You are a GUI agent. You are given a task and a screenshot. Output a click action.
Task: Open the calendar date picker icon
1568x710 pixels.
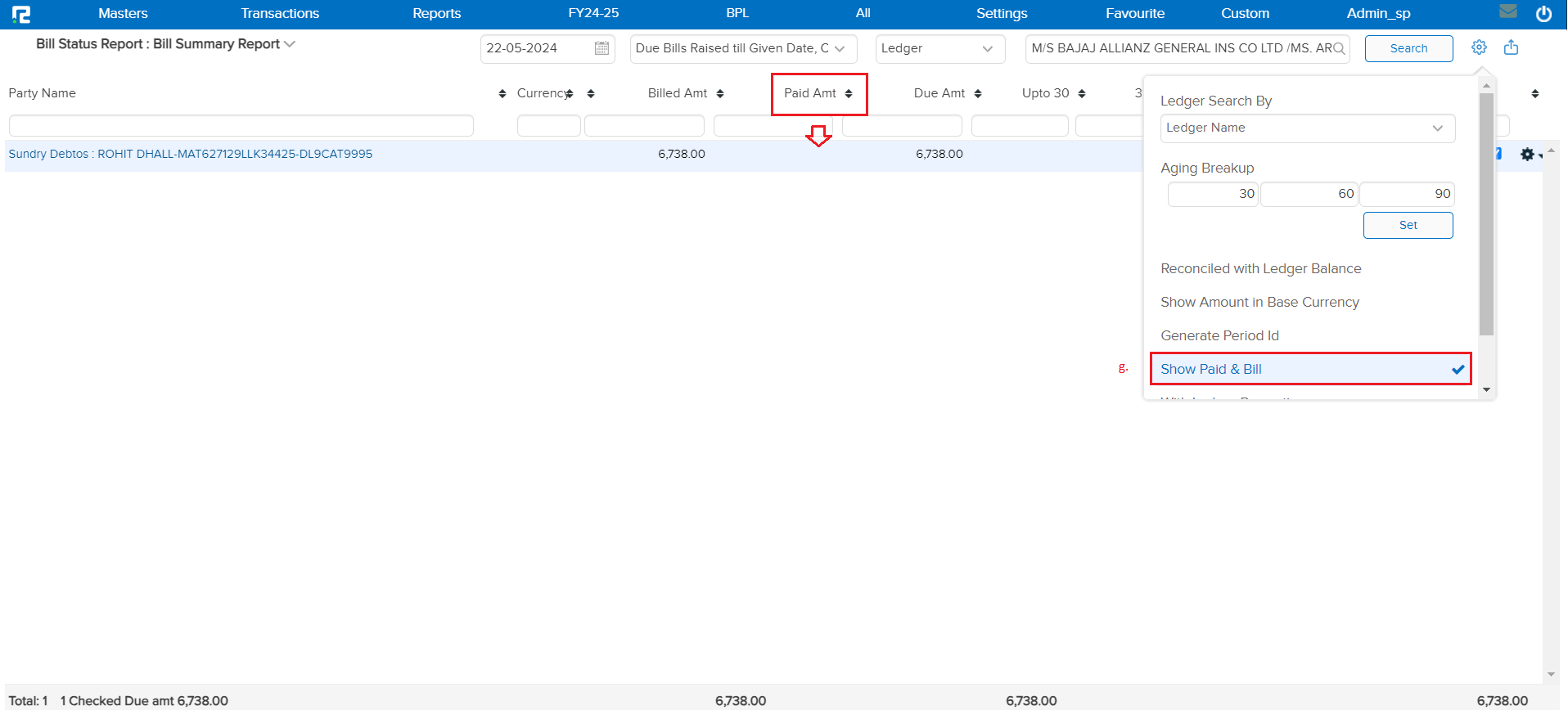point(602,48)
